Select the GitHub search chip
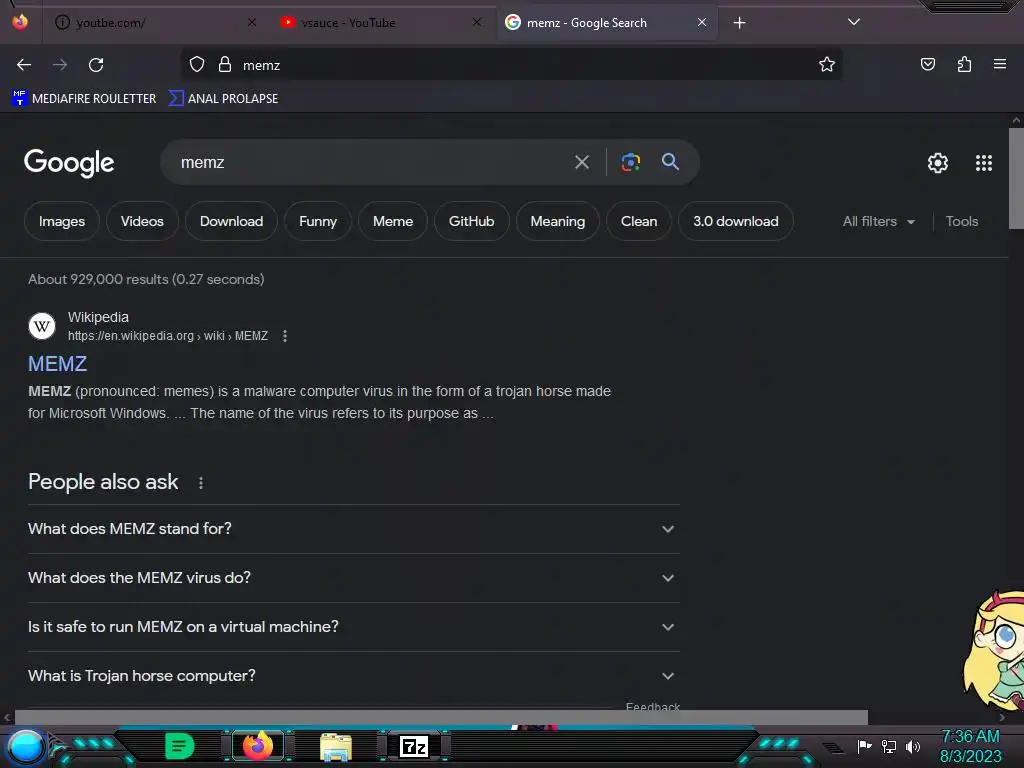 (x=472, y=221)
